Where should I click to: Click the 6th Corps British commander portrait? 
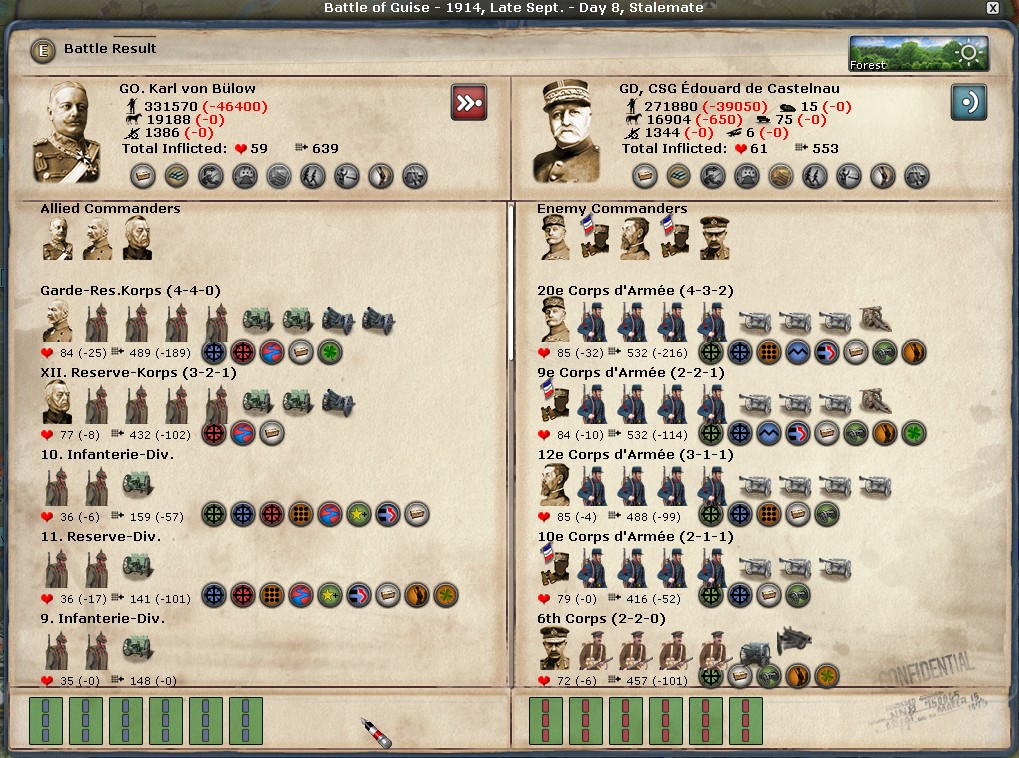pos(554,648)
